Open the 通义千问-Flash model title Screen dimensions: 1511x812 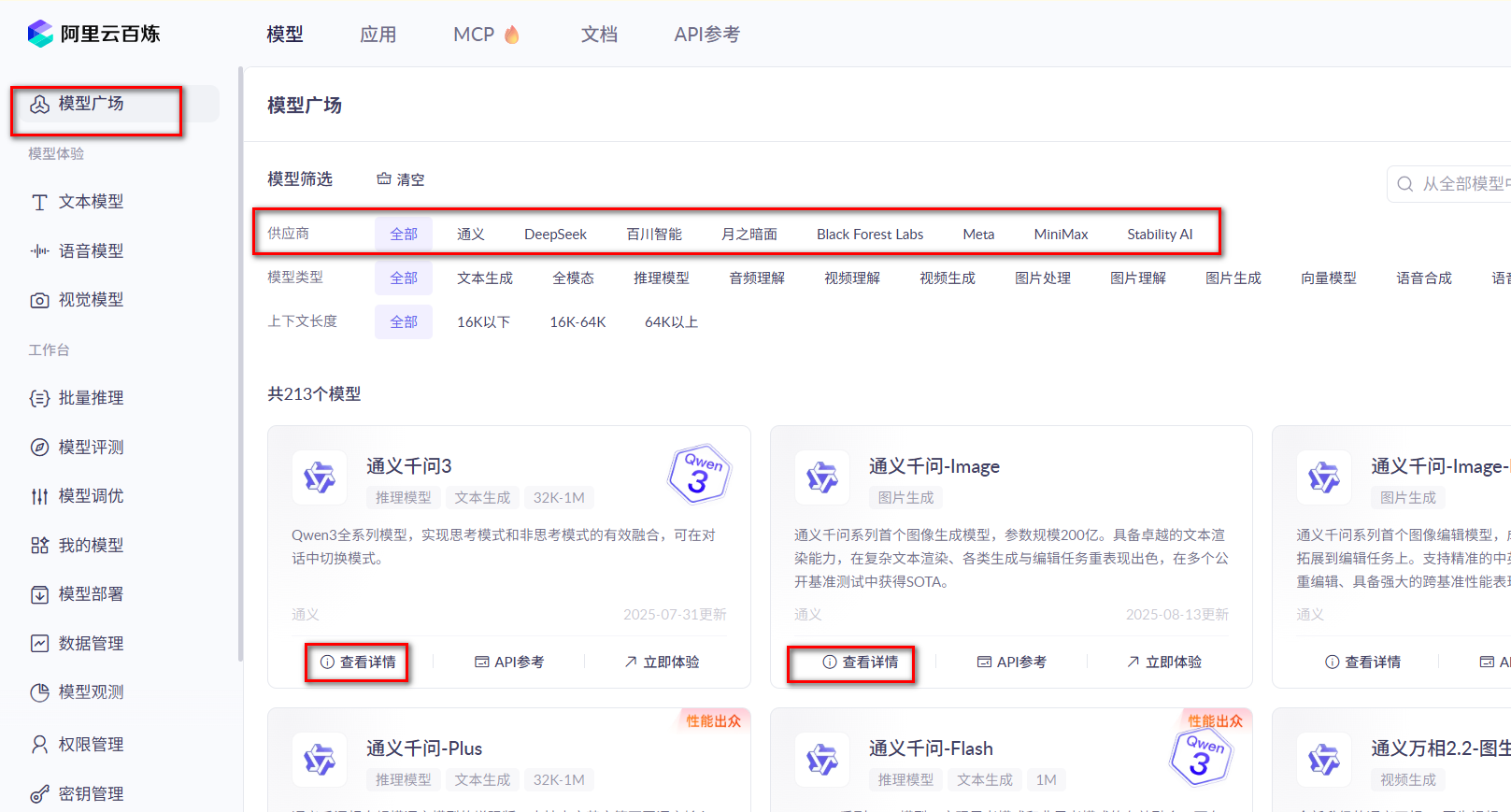(931, 748)
